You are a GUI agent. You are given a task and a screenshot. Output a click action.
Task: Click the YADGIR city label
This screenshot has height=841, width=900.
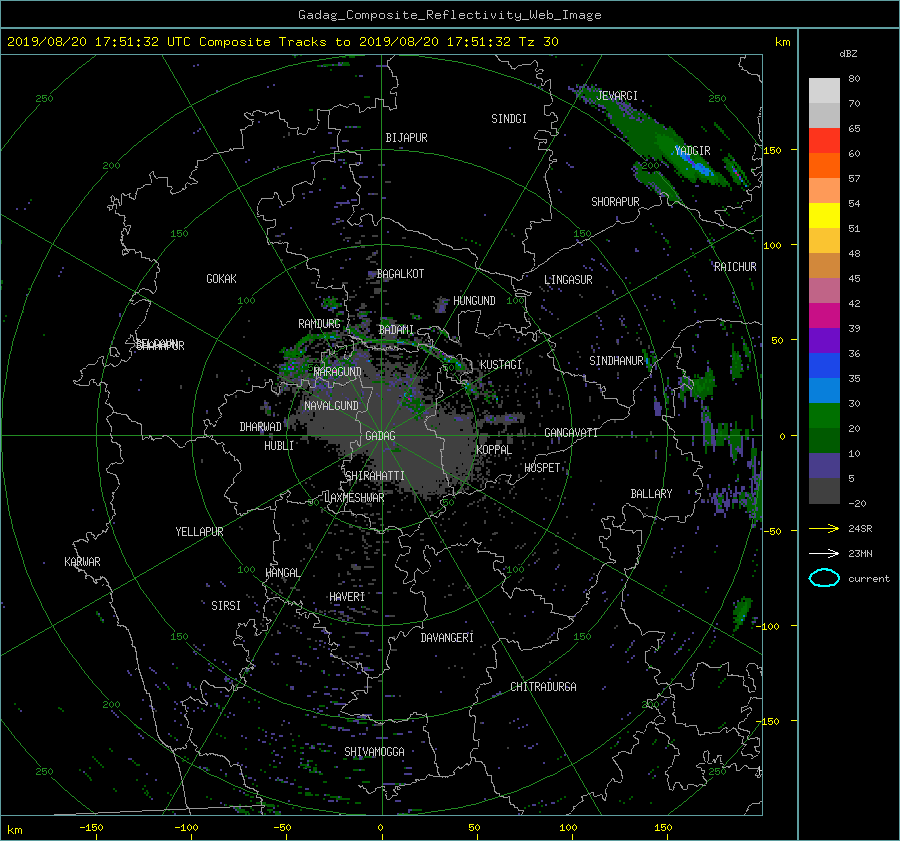692,150
